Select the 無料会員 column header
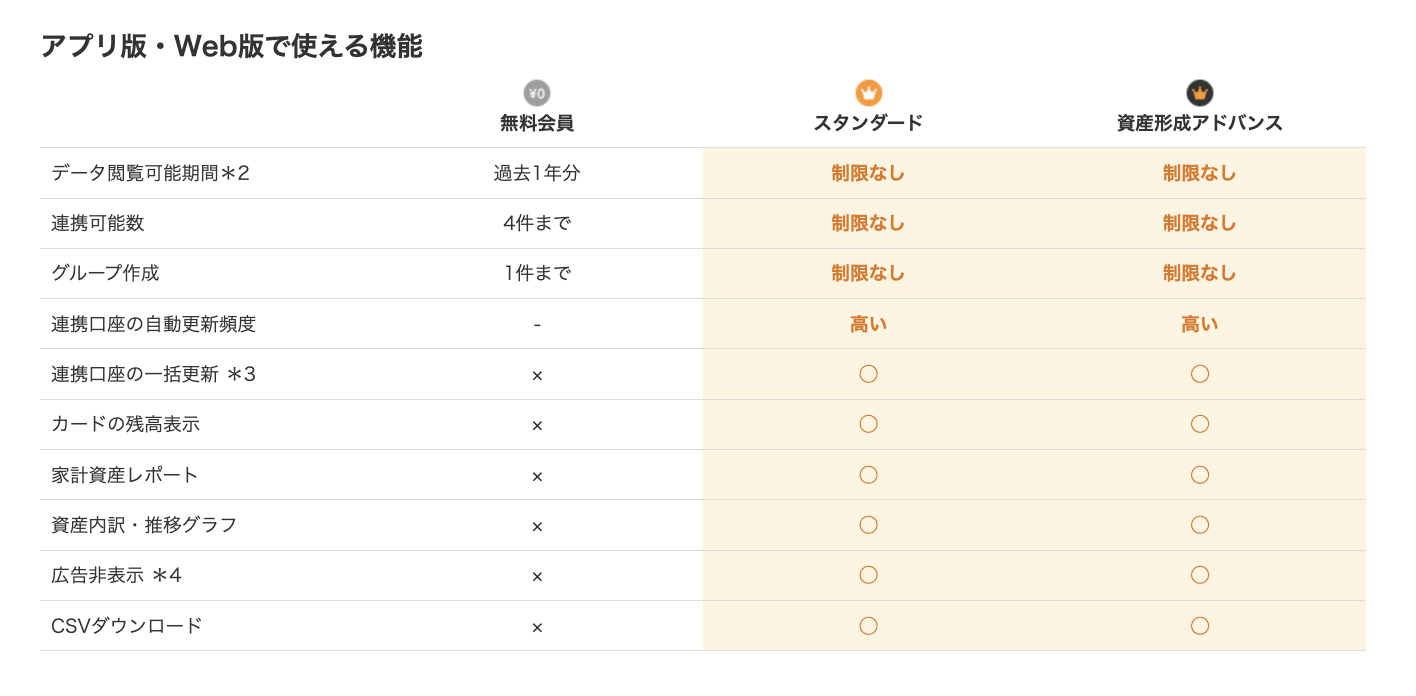This screenshot has width=1416, height=696. point(537,123)
